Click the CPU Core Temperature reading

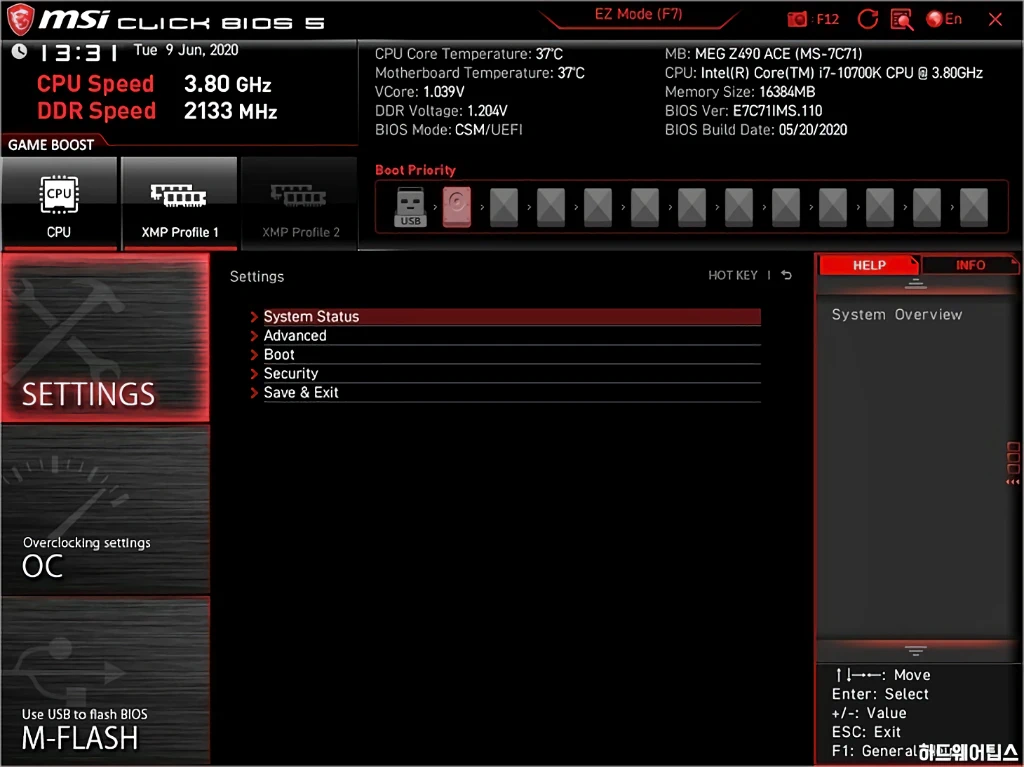(469, 54)
